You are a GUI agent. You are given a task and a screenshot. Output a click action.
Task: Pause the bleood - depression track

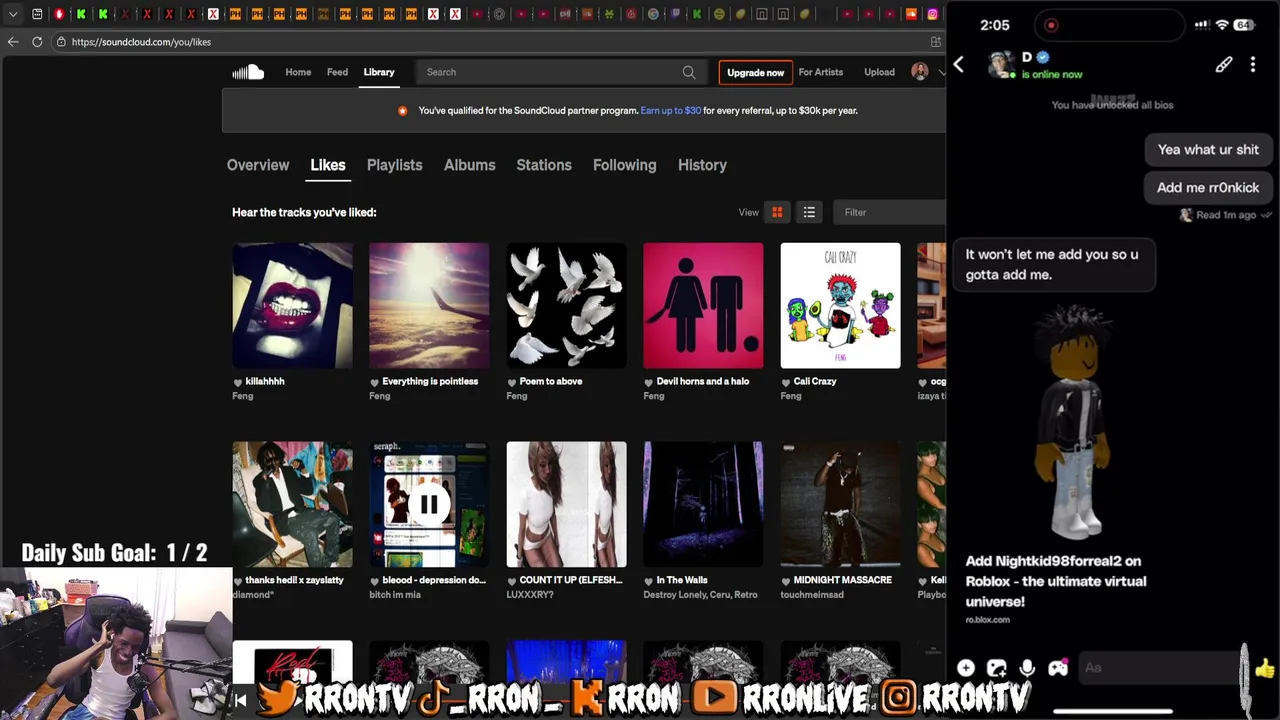tap(429, 504)
